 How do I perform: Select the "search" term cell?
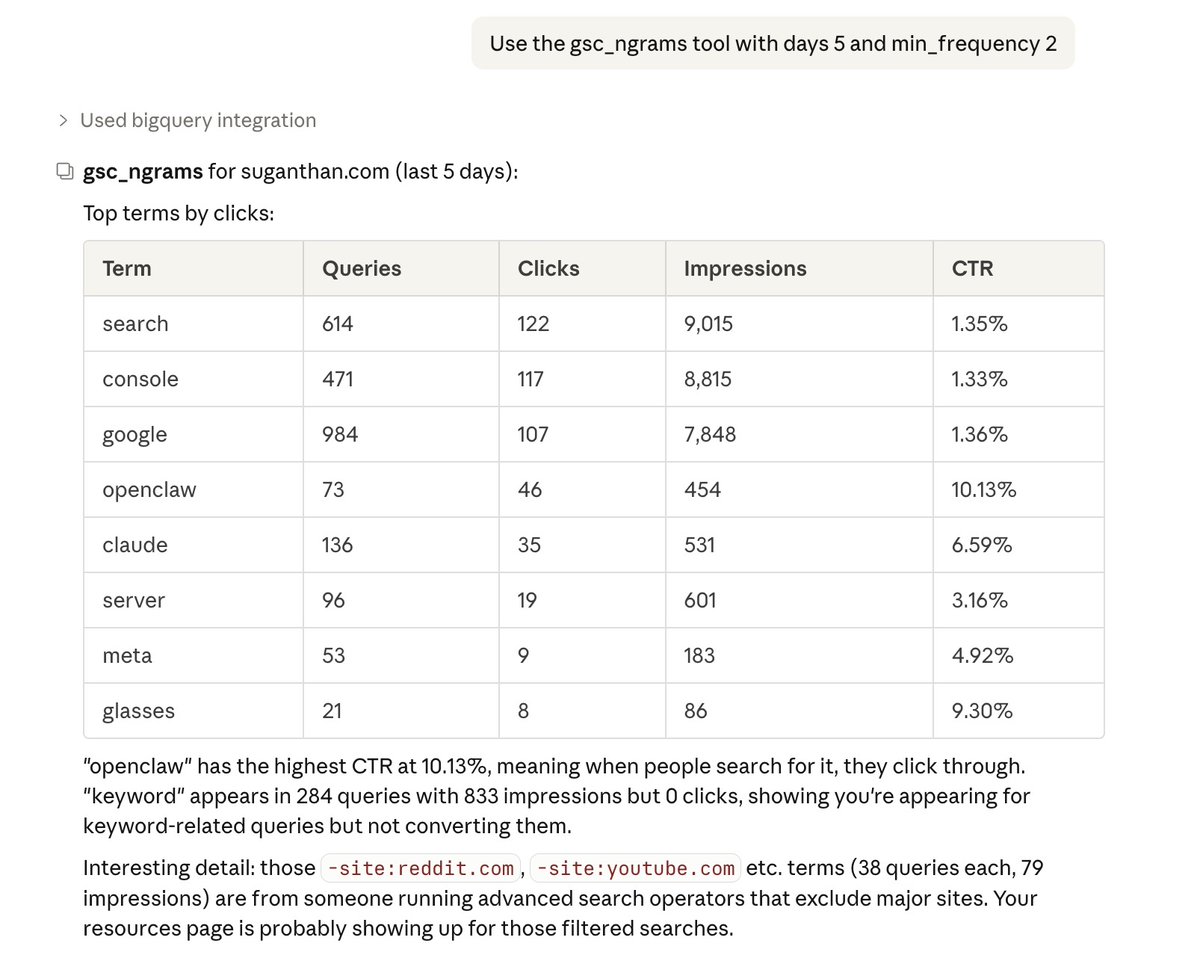coord(136,324)
